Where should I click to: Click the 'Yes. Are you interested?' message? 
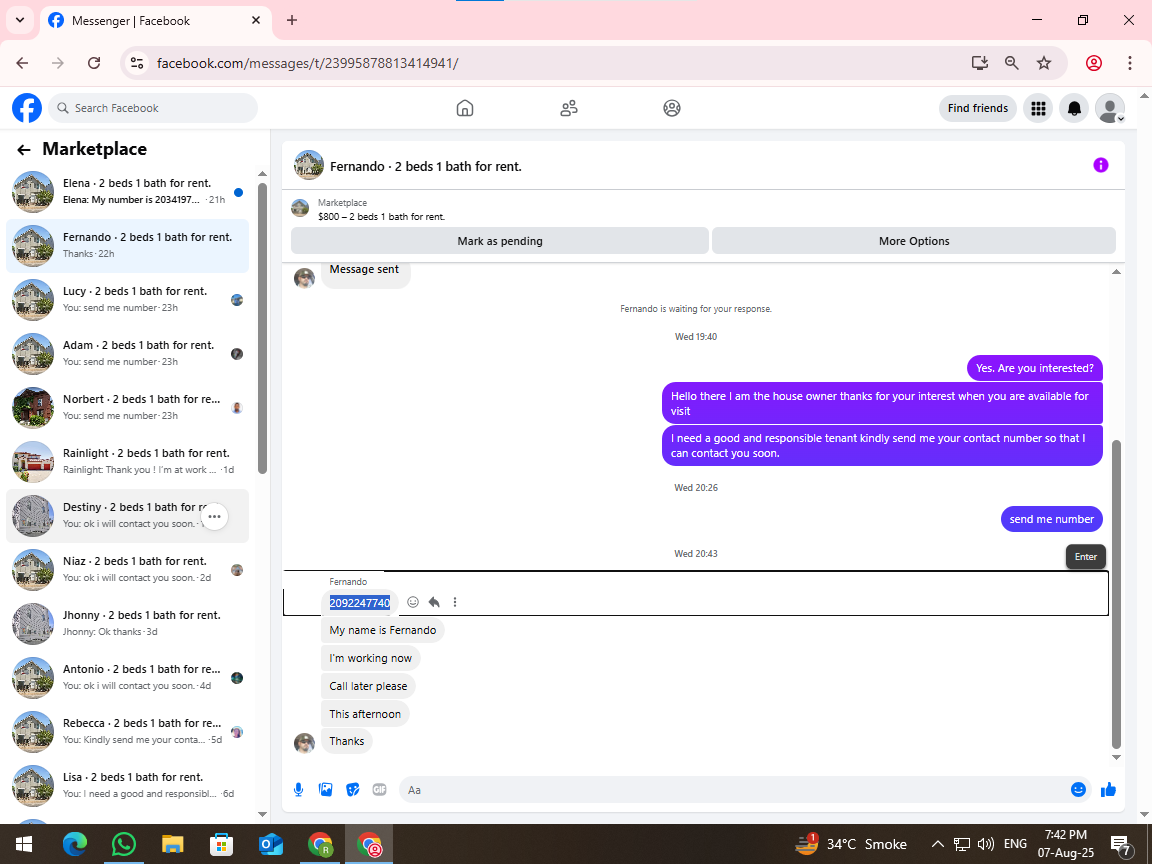pyautogui.click(x=1034, y=368)
